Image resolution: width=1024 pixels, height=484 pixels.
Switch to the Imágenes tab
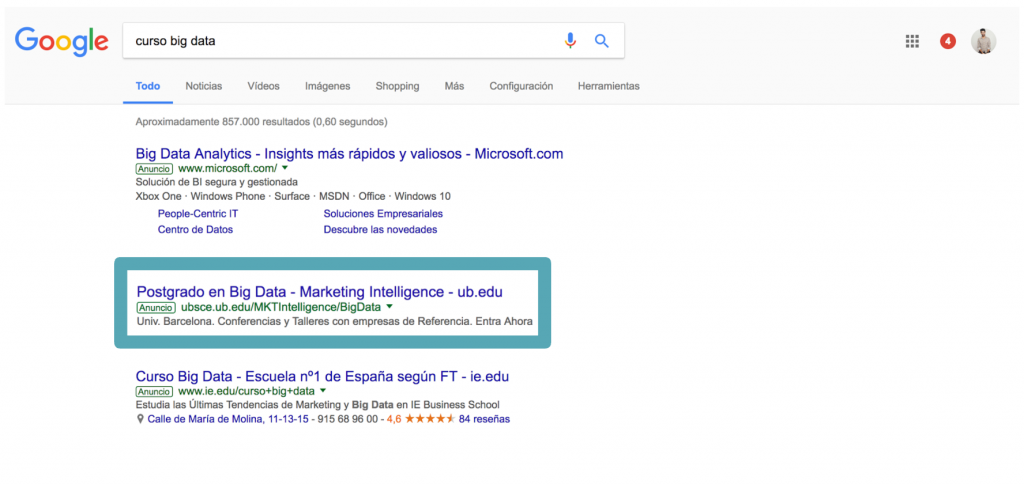(x=327, y=86)
